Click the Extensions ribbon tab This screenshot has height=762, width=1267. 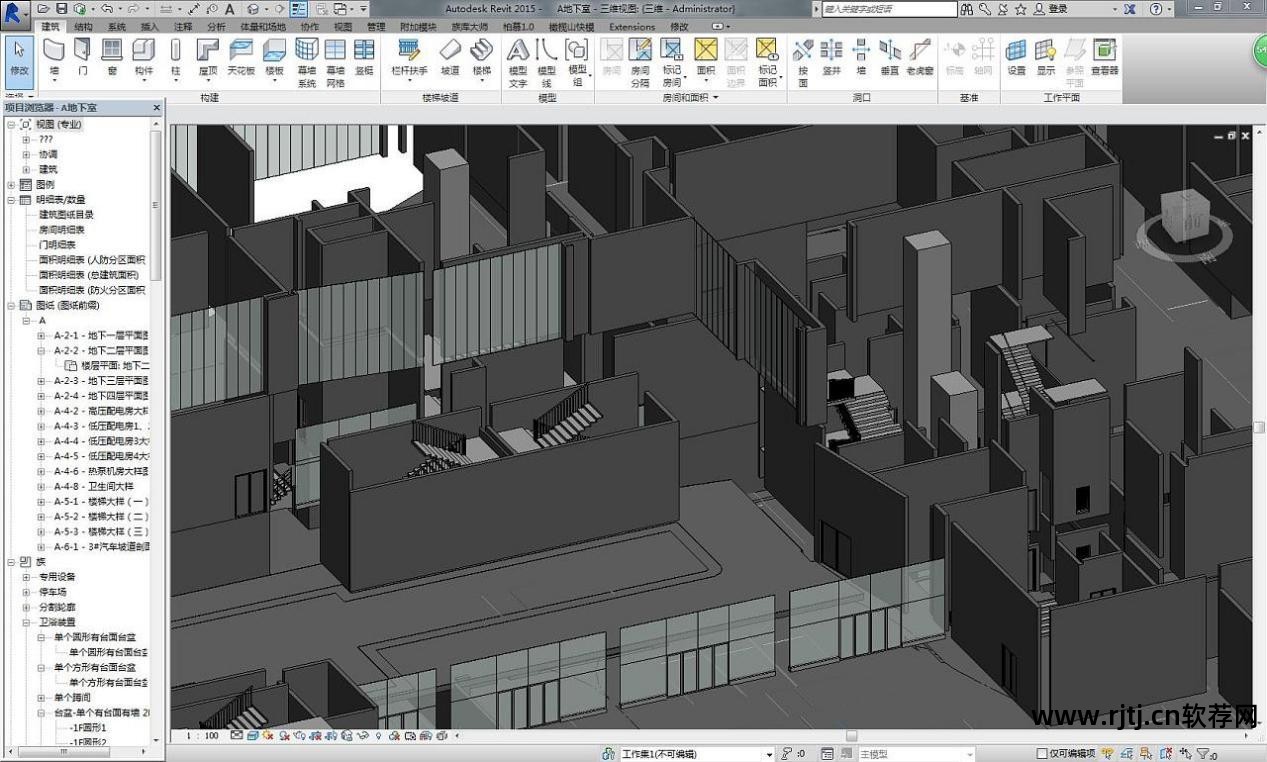click(x=632, y=27)
